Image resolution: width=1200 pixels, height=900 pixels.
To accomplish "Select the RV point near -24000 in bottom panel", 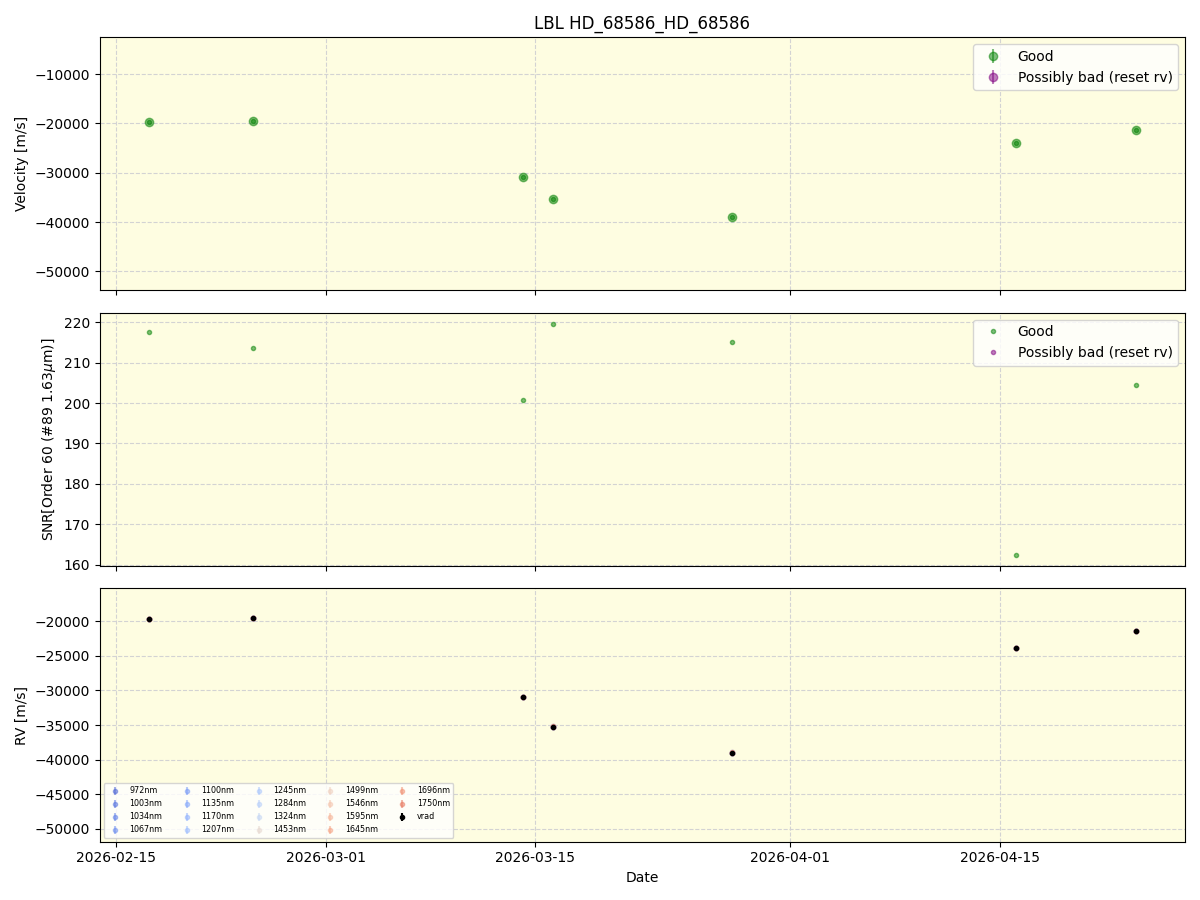I will 1016,648.
